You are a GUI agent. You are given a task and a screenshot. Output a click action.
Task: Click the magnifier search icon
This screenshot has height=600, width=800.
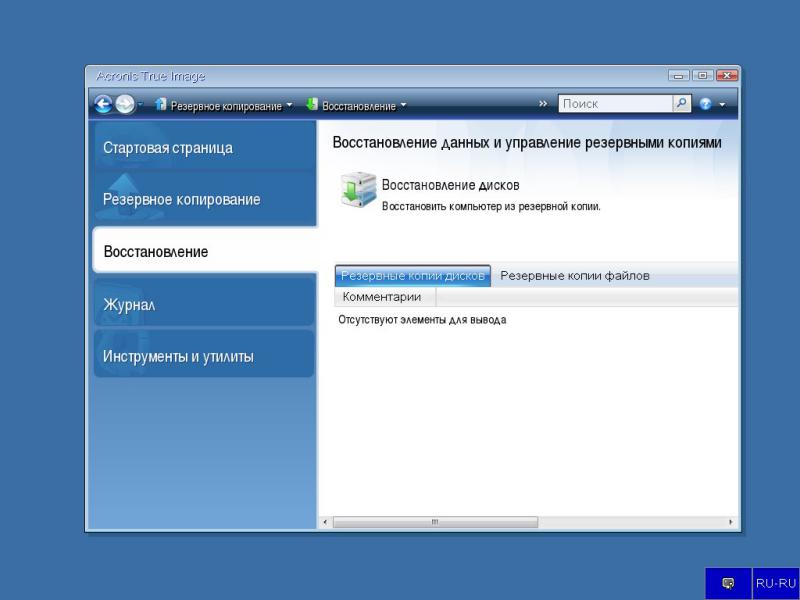(x=682, y=104)
